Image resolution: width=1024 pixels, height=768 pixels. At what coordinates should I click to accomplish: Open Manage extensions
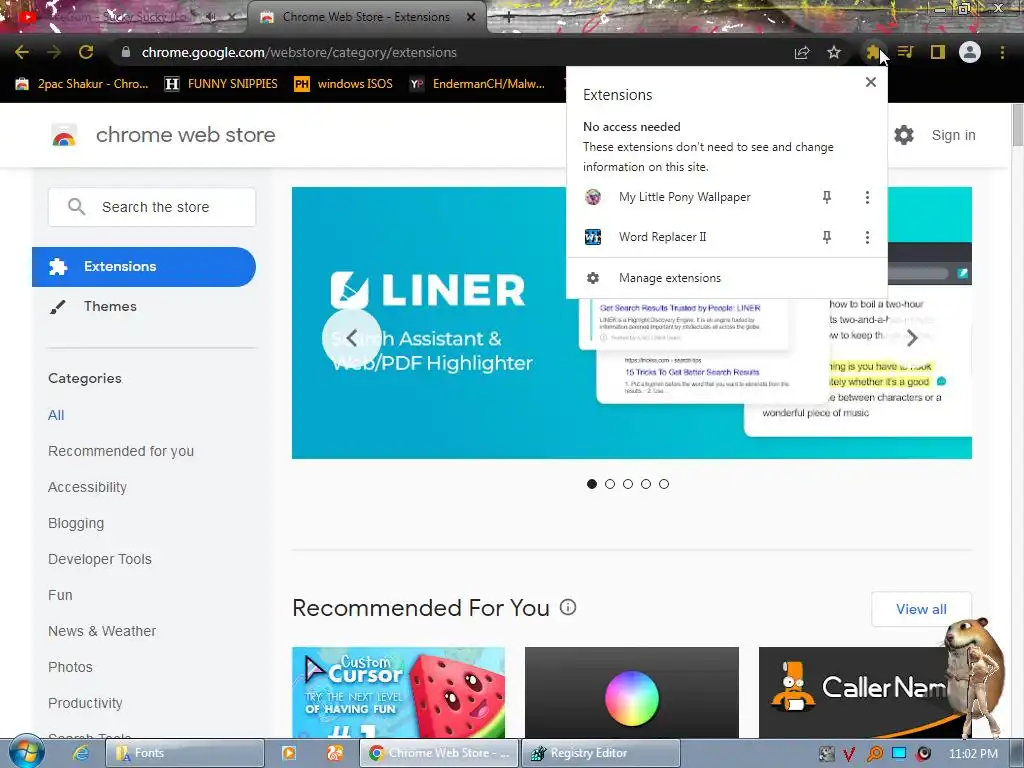click(727, 278)
